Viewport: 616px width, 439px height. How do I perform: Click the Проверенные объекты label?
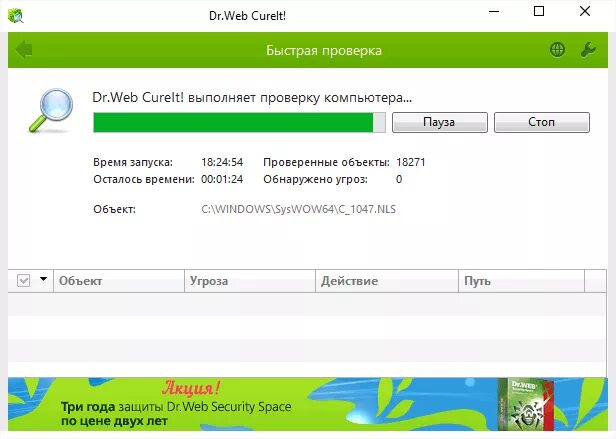coord(326,162)
